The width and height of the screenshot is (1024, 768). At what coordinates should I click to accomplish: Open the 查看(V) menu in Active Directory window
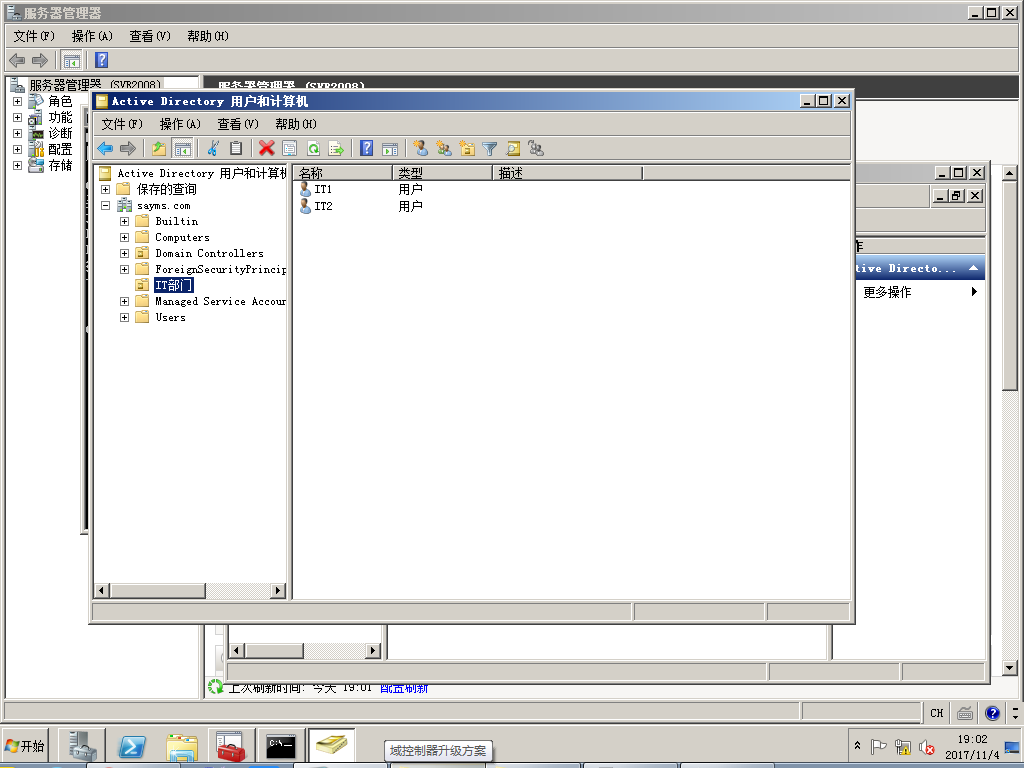(x=238, y=124)
